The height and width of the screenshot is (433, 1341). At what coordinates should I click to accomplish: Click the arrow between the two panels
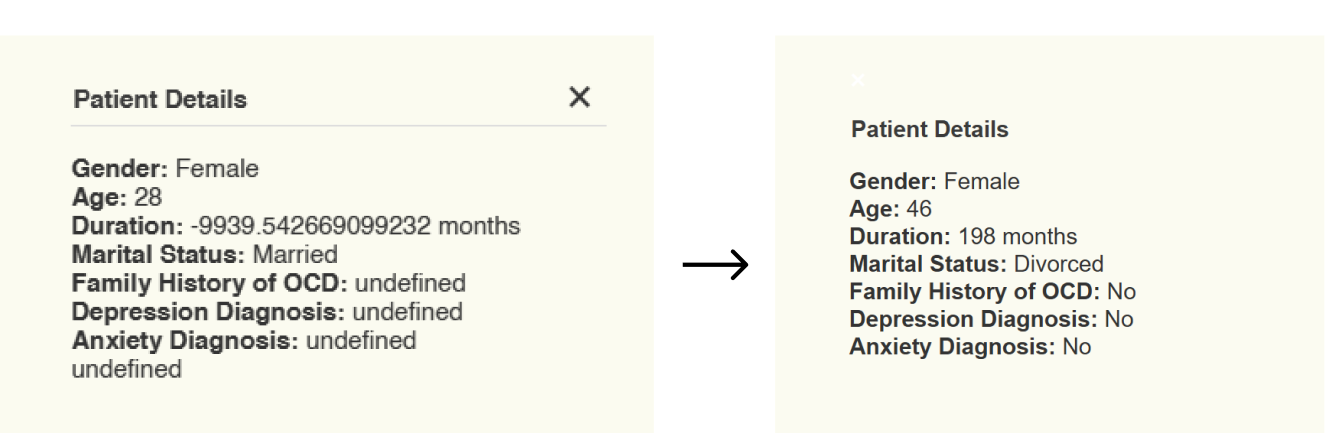pyautogui.click(x=714, y=266)
